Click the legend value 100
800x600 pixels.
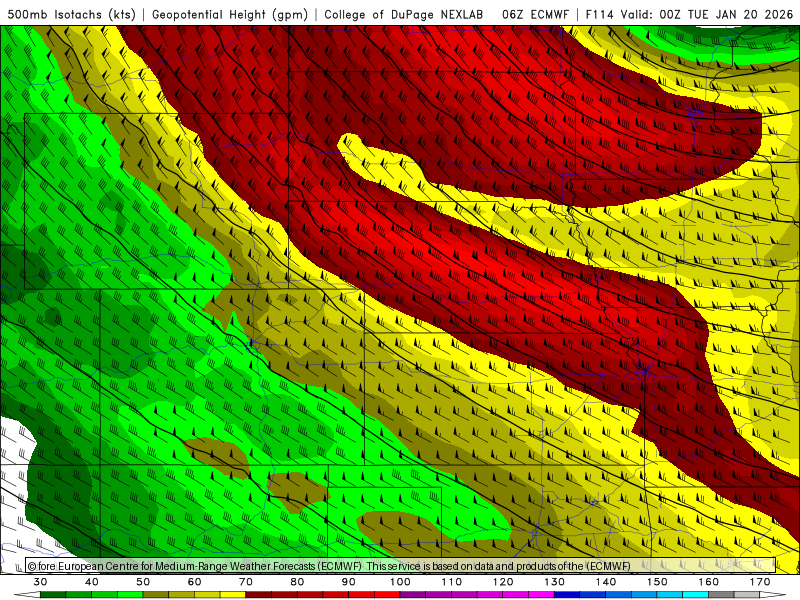click(401, 582)
